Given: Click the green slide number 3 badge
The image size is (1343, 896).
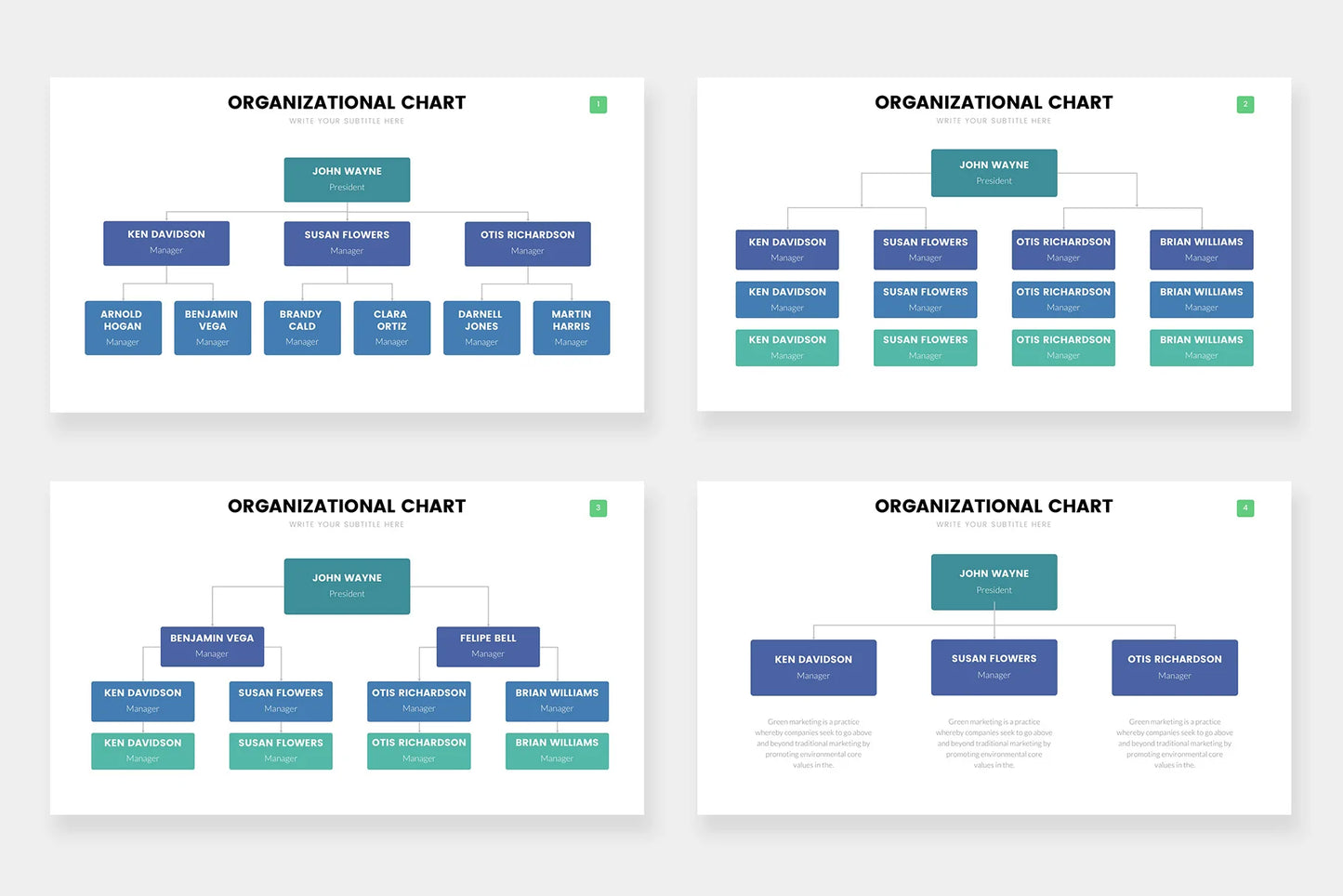Looking at the screenshot, I should [598, 508].
